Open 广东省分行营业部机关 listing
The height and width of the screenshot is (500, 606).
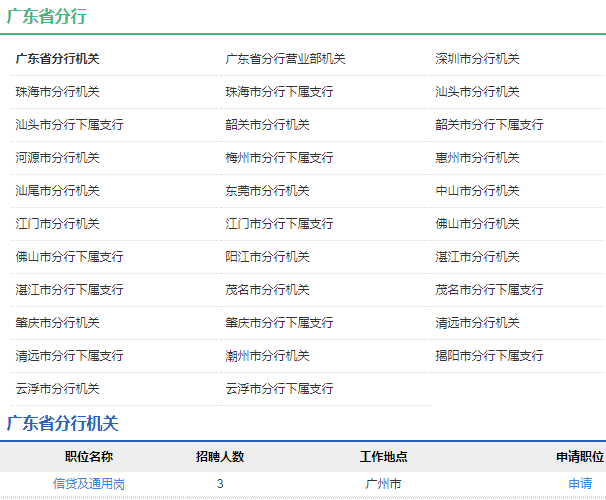pyautogui.click(x=285, y=59)
